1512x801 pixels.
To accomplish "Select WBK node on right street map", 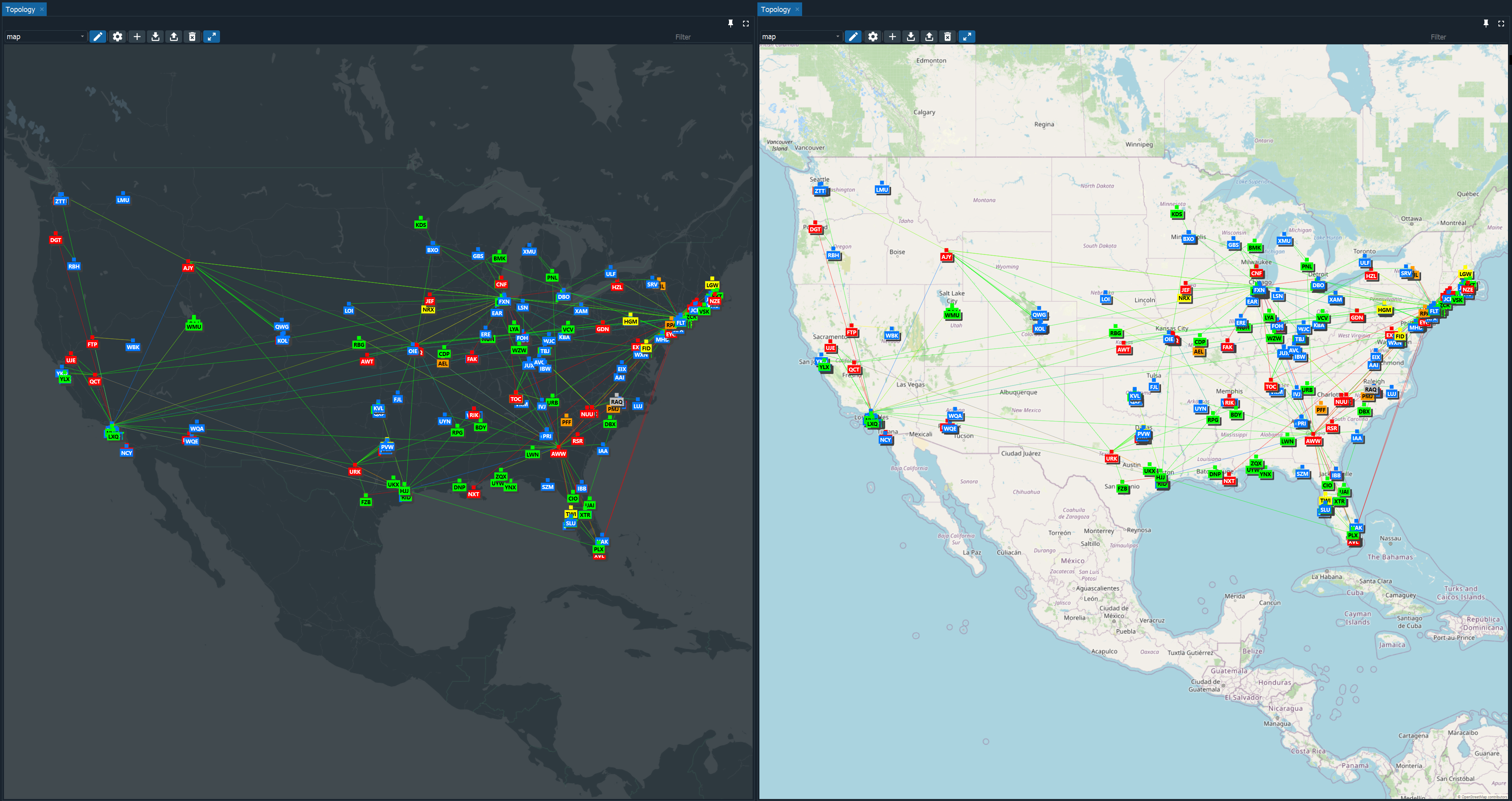I will (x=892, y=336).
